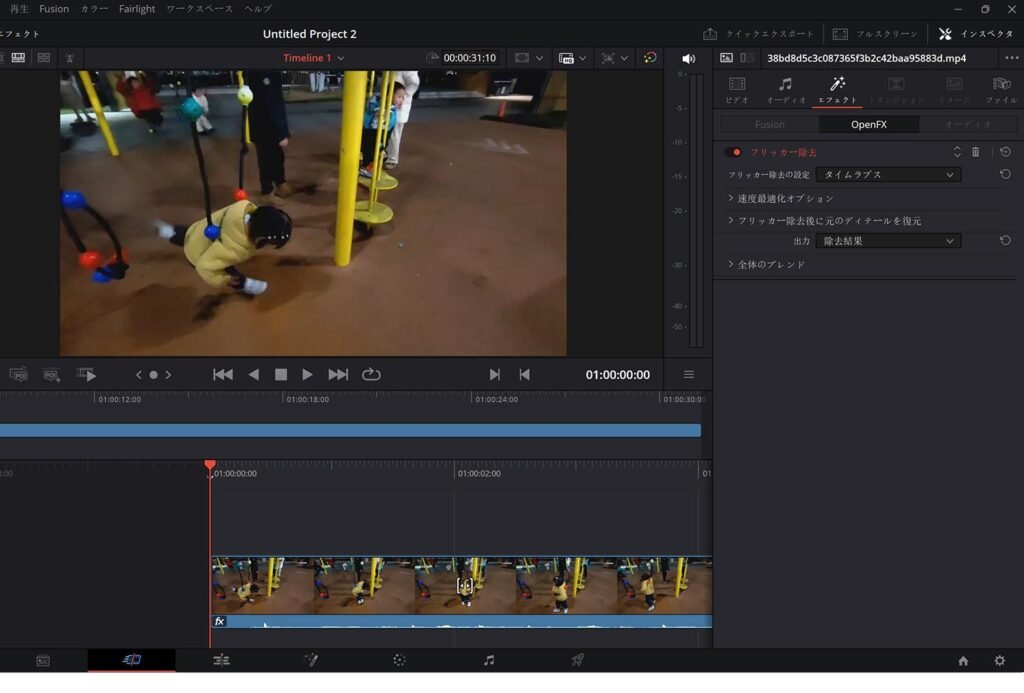Image resolution: width=1024 pixels, height=693 pixels.
Task: Expand the 全体のブレンド section
Action: (770, 264)
